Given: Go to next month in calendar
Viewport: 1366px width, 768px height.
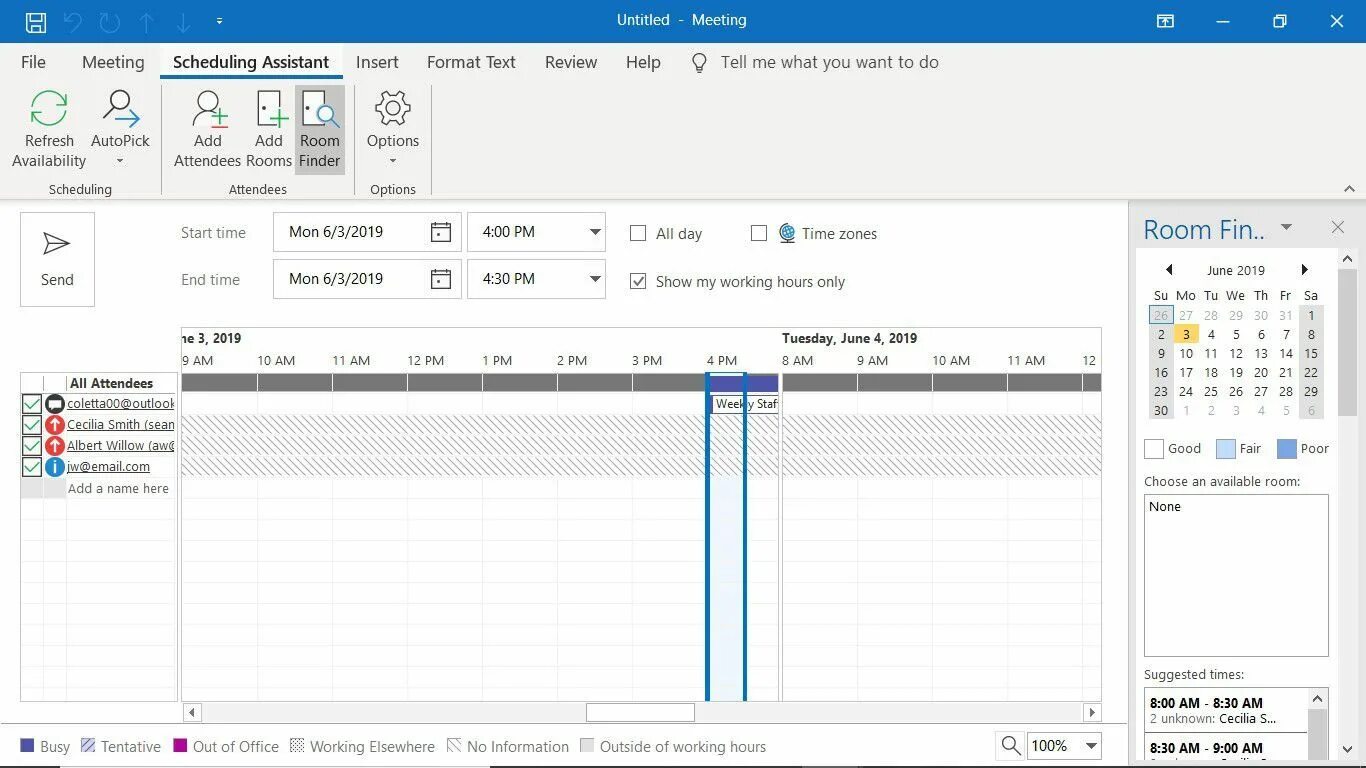Looking at the screenshot, I should [x=1305, y=270].
